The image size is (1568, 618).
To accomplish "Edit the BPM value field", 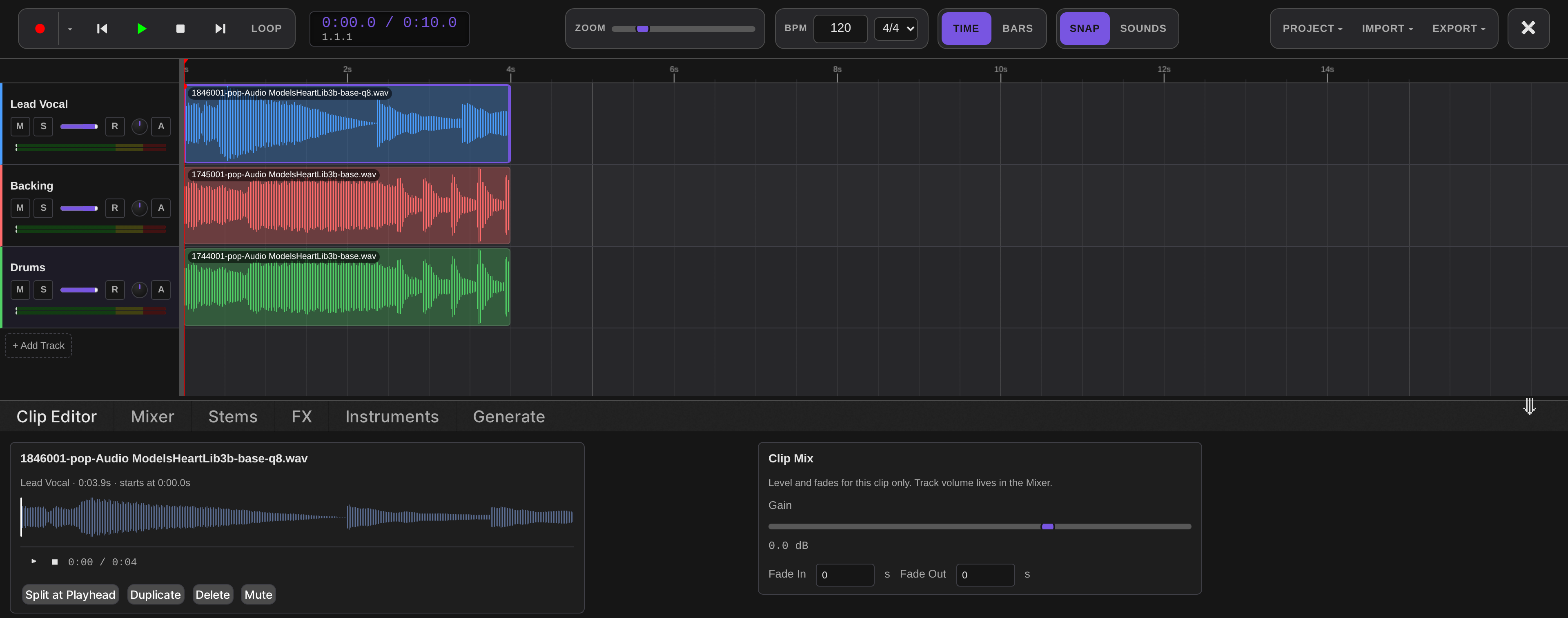I will 841,28.
